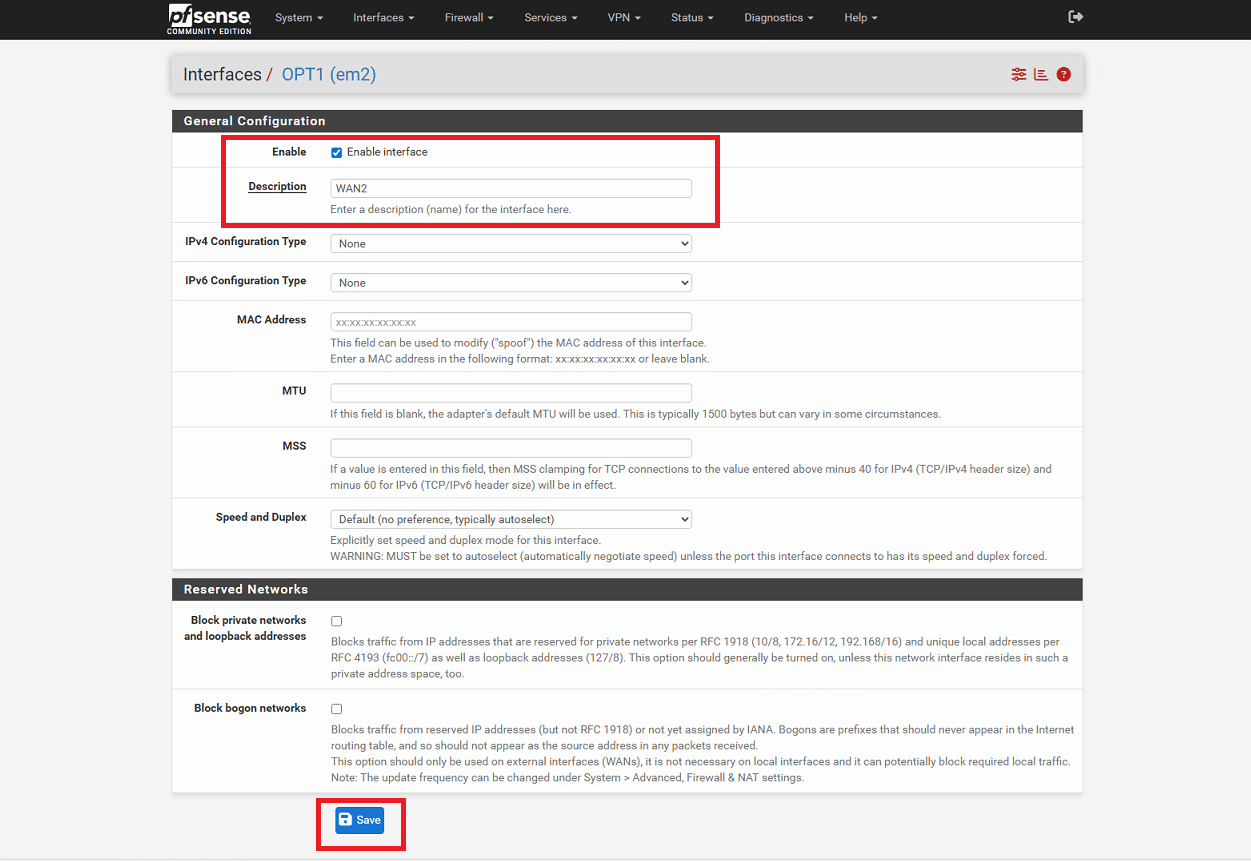This screenshot has width=1251, height=861.
Task: Uncheck the Enable interface checkbox
Action: [x=337, y=152]
